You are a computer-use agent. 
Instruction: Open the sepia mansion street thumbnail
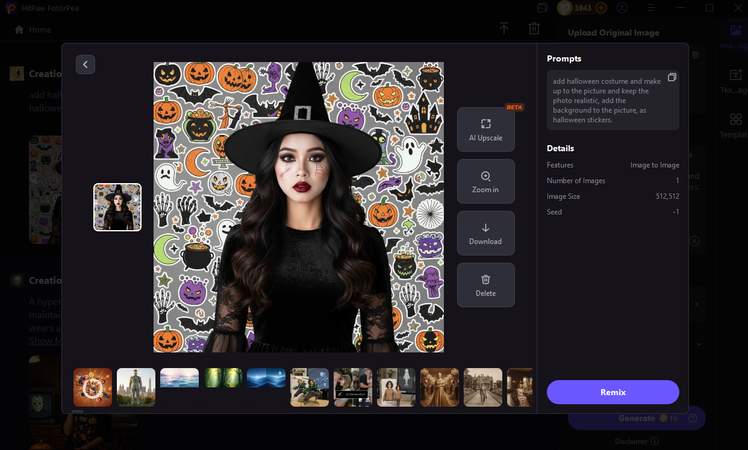[483, 387]
